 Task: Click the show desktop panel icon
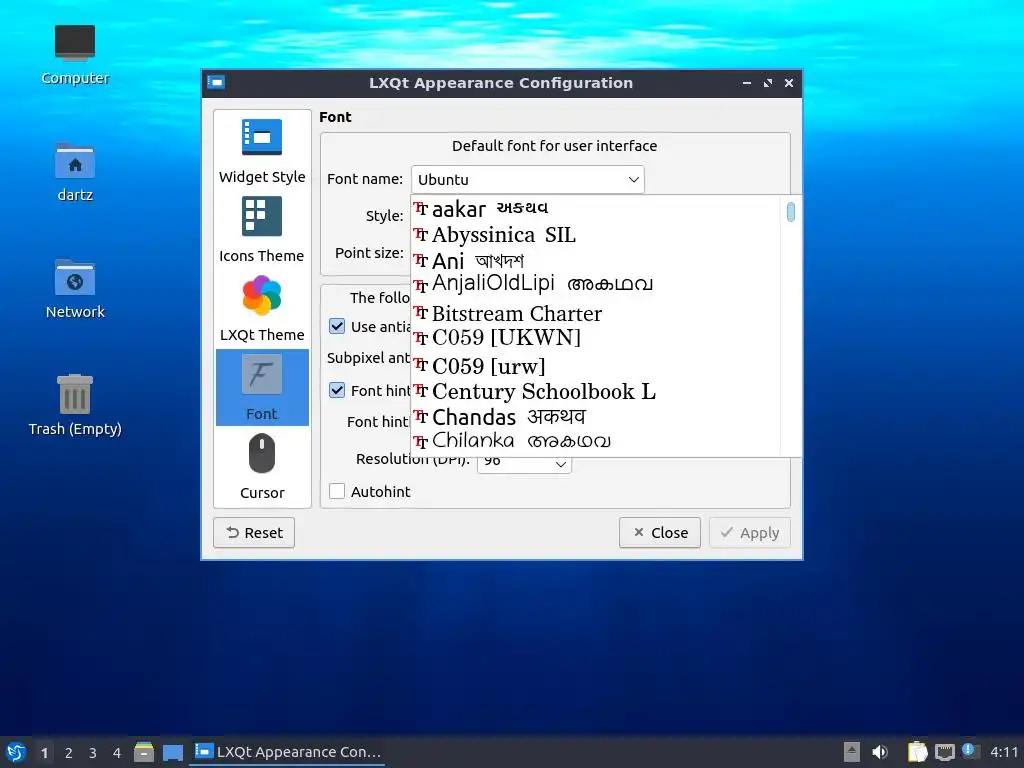point(172,752)
